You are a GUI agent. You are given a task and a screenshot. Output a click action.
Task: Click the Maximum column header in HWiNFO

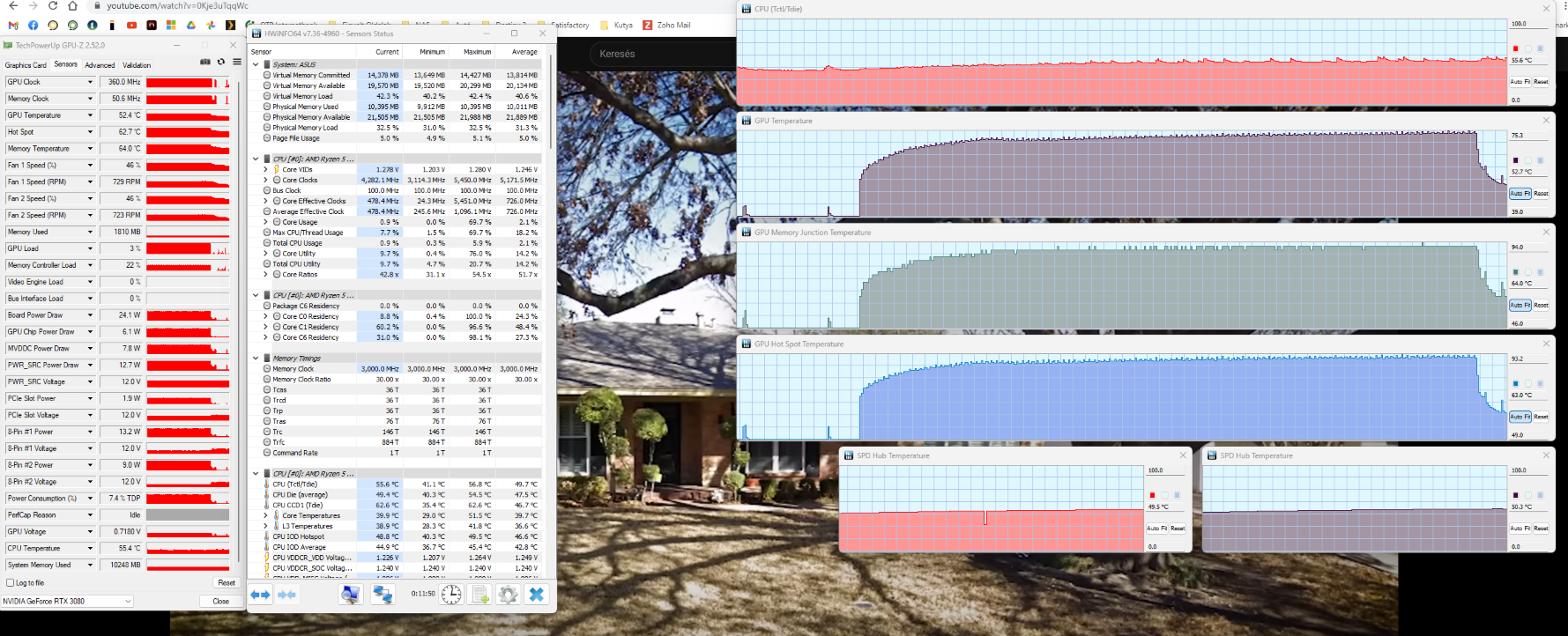pos(472,52)
